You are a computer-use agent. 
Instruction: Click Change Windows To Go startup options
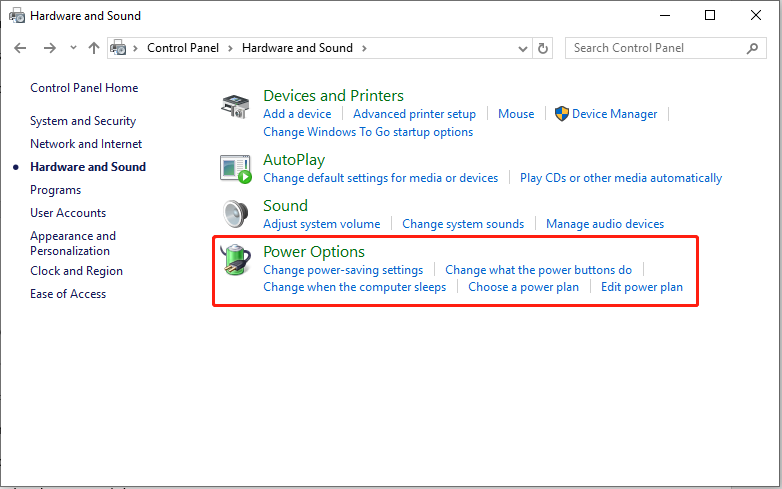[368, 132]
